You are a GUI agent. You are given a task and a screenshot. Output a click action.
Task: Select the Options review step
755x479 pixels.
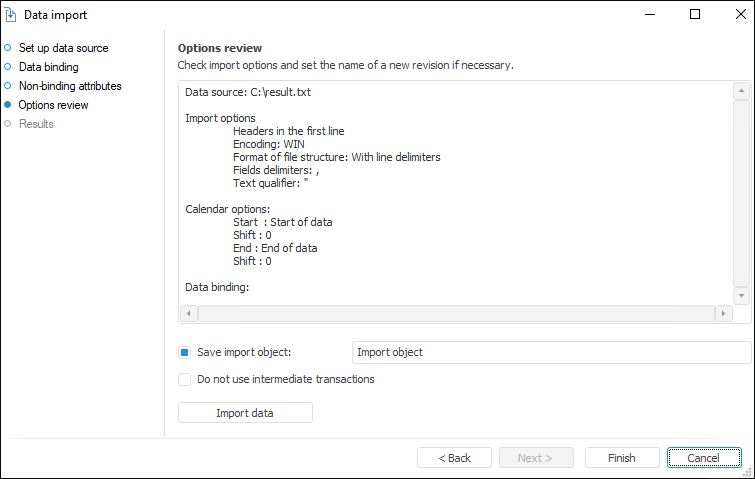pyautogui.click(x=53, y=105)
